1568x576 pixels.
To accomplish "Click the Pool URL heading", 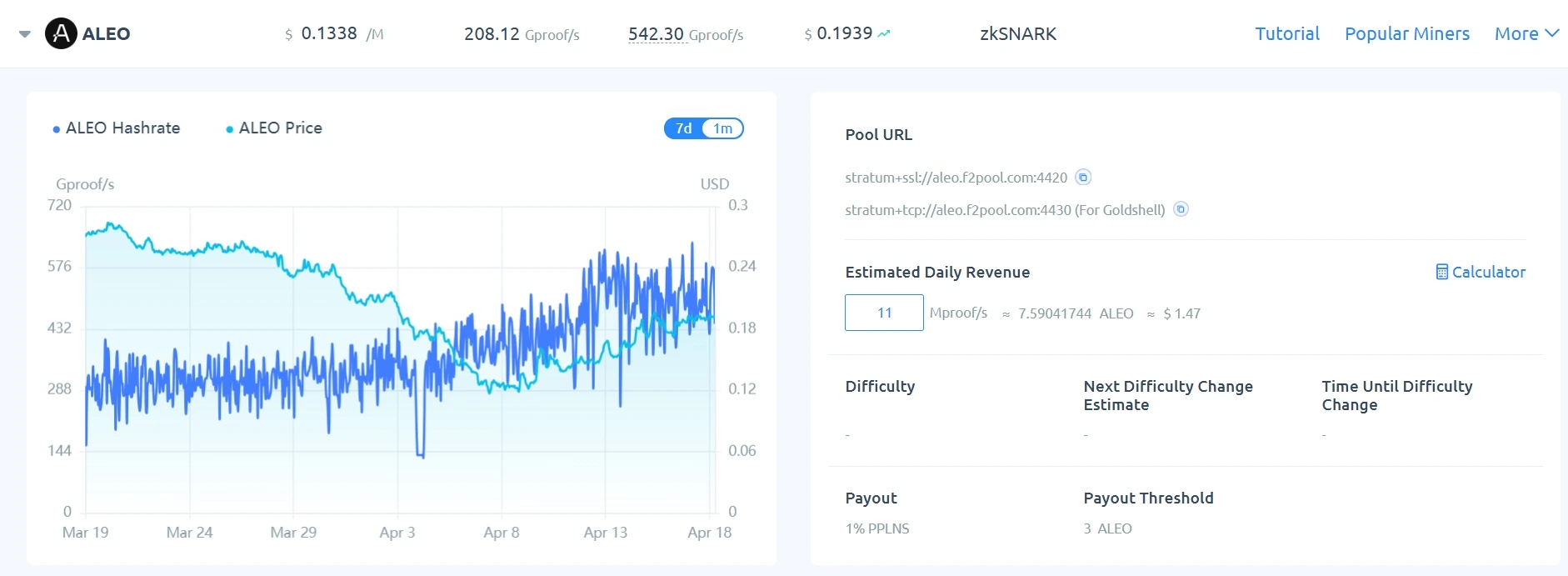I will (x=878, y=135).
